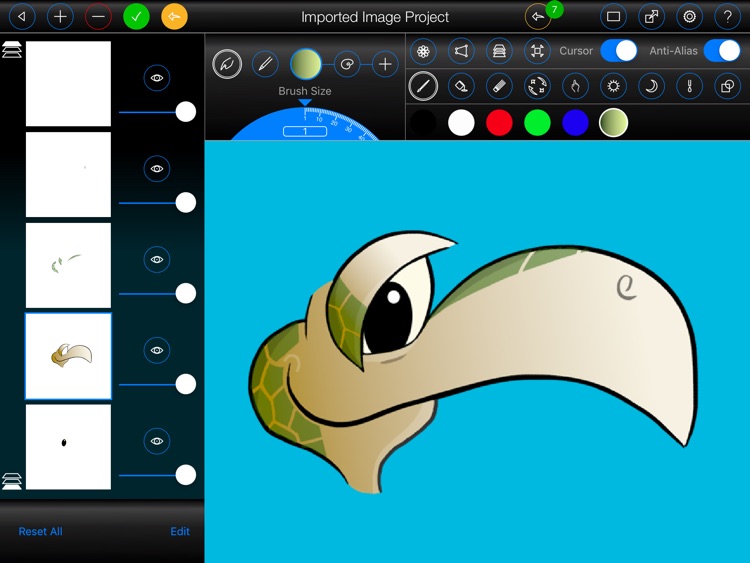Hide the first blank layer
Viewport: 750px width, 563px height.
coord(157,77)
